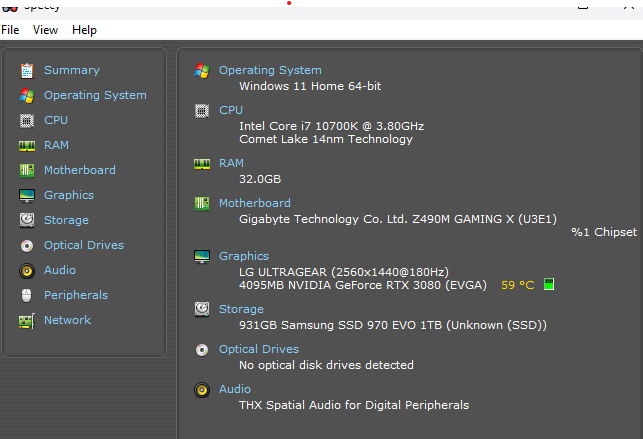Screen dimensions: 643x439
Task: Click the Audio heading link in summary
Action: click(235, 389)
